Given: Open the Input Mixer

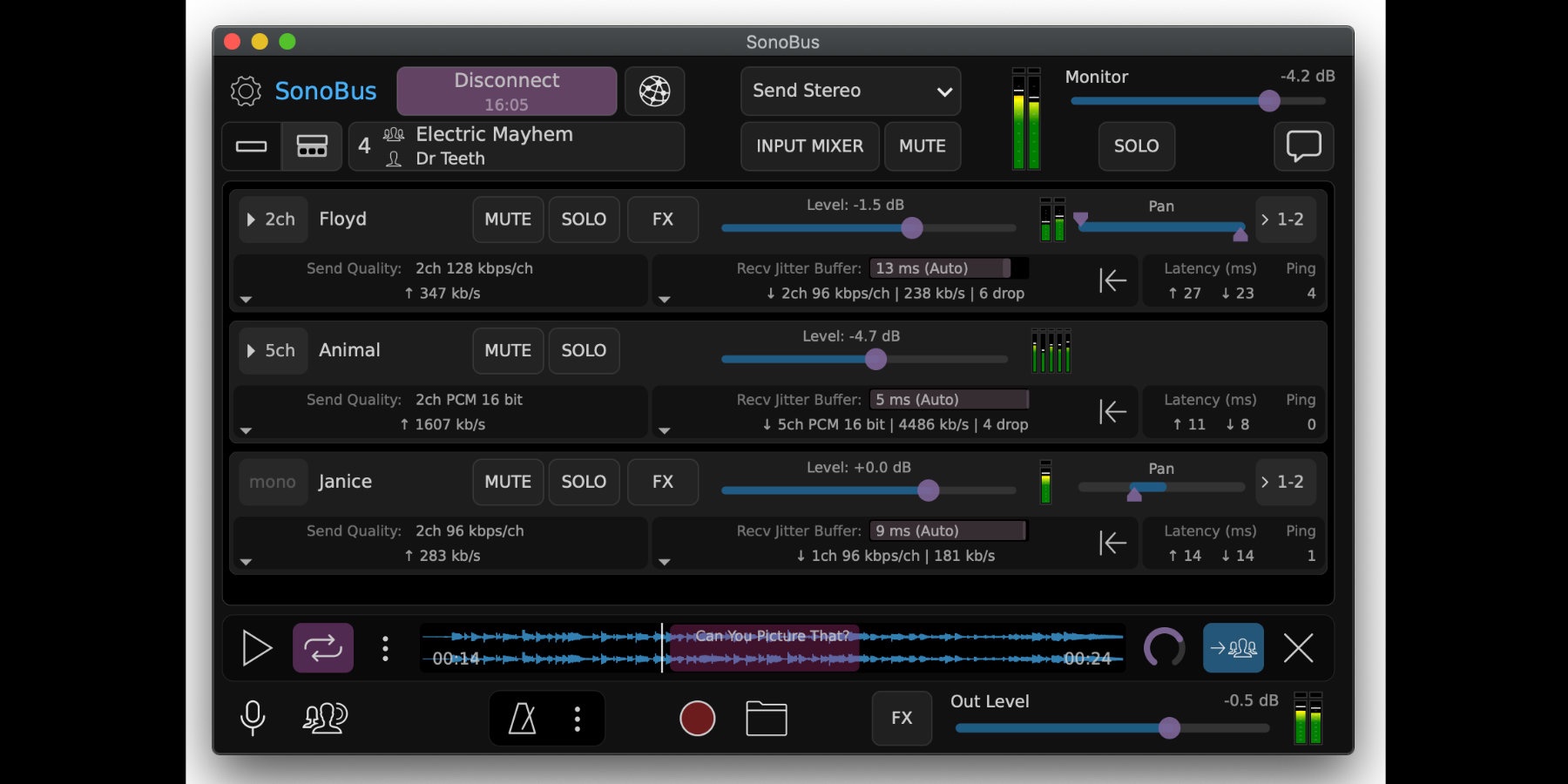Looking at the screenshot, I should point(809,146).
